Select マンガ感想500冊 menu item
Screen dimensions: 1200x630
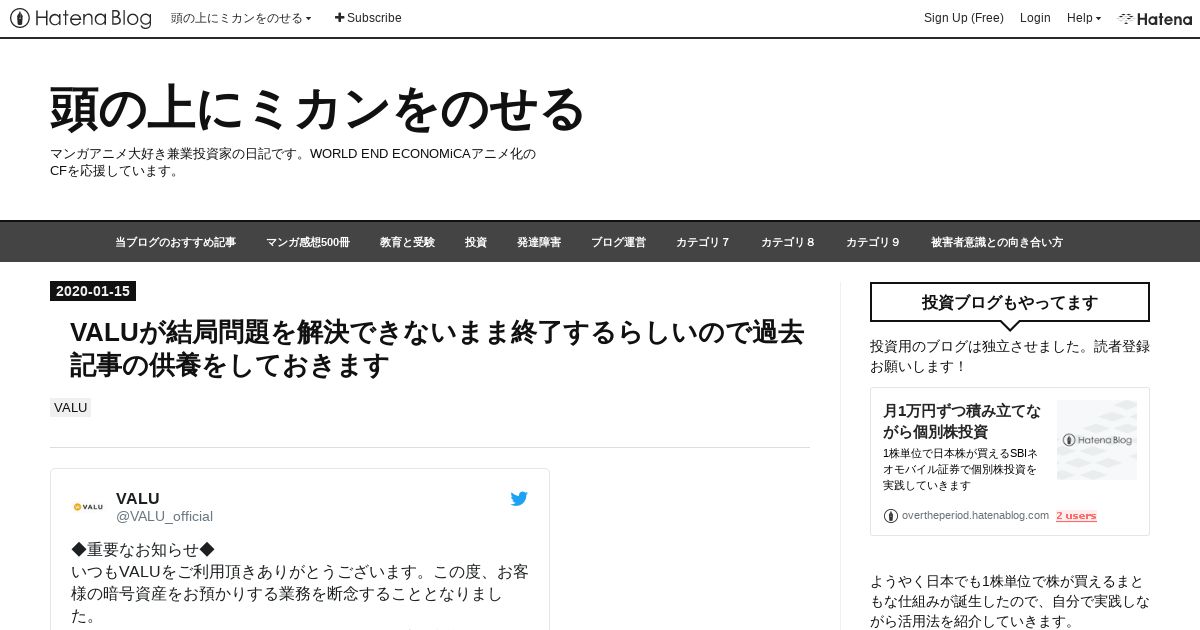[308, 242]
